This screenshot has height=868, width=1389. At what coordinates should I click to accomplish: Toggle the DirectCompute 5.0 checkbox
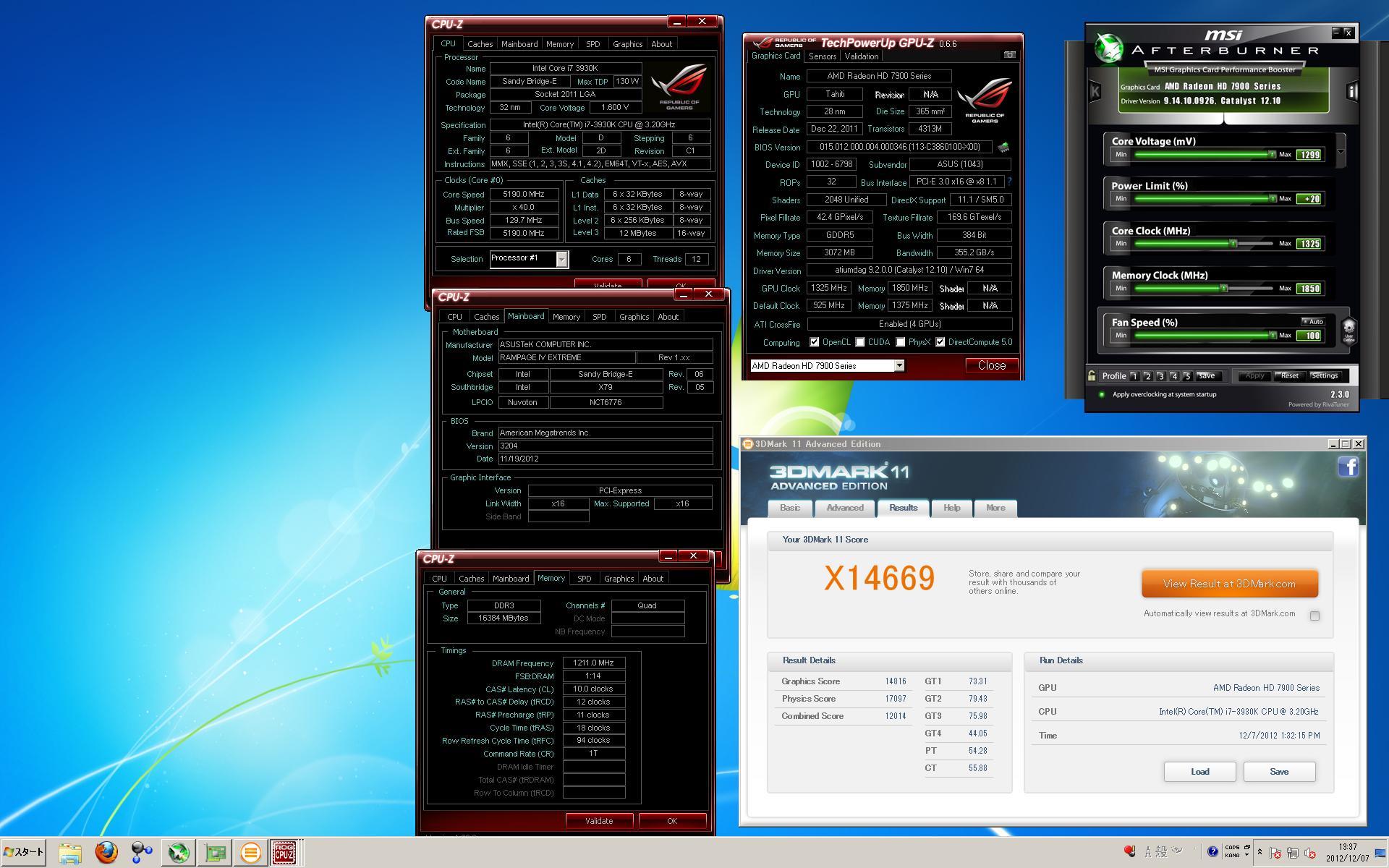click(940, 342)
